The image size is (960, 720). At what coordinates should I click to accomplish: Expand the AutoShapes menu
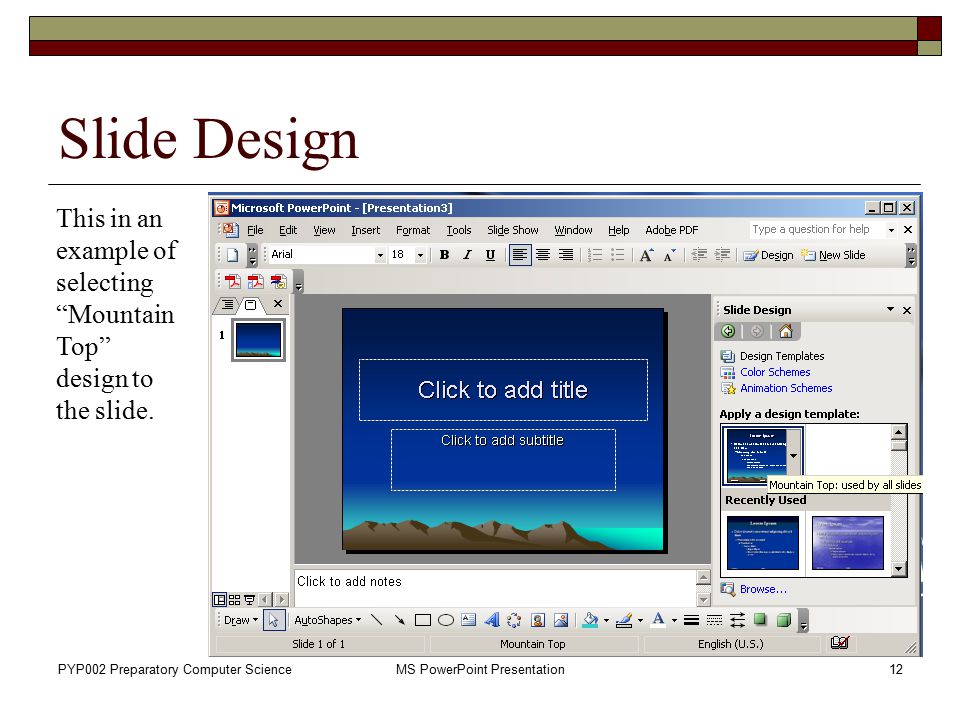(328, 620)
